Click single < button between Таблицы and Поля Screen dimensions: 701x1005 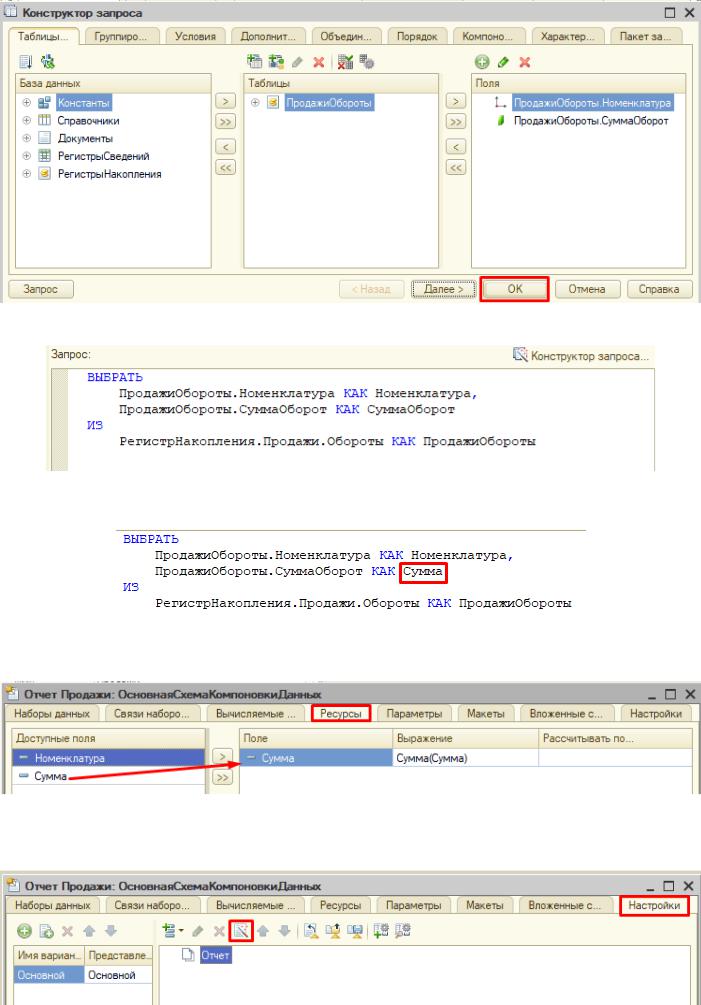click(x=456, y=147)
